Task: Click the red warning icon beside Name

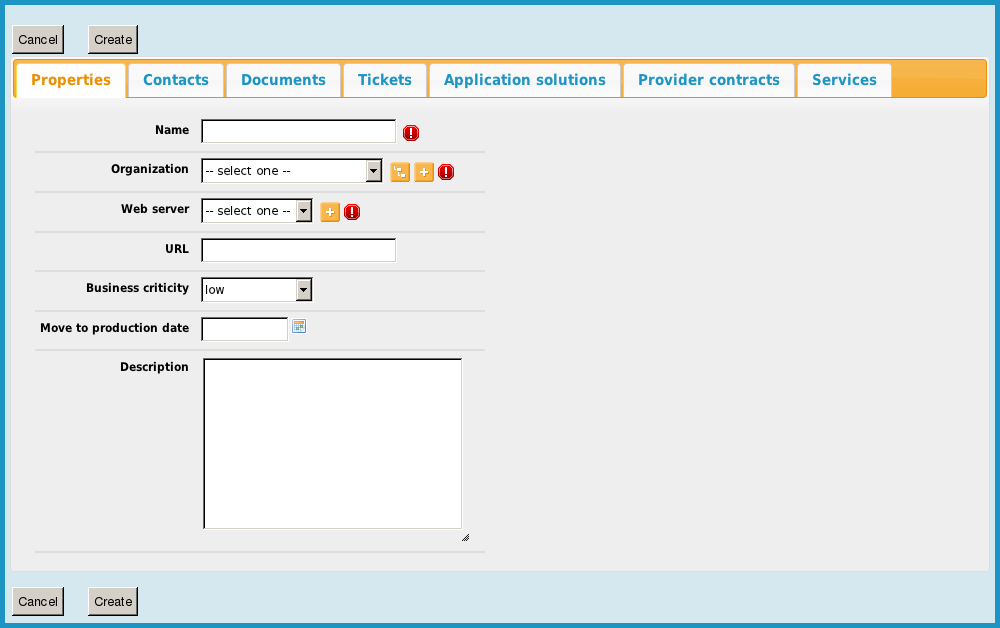Action: pos(411,133)
